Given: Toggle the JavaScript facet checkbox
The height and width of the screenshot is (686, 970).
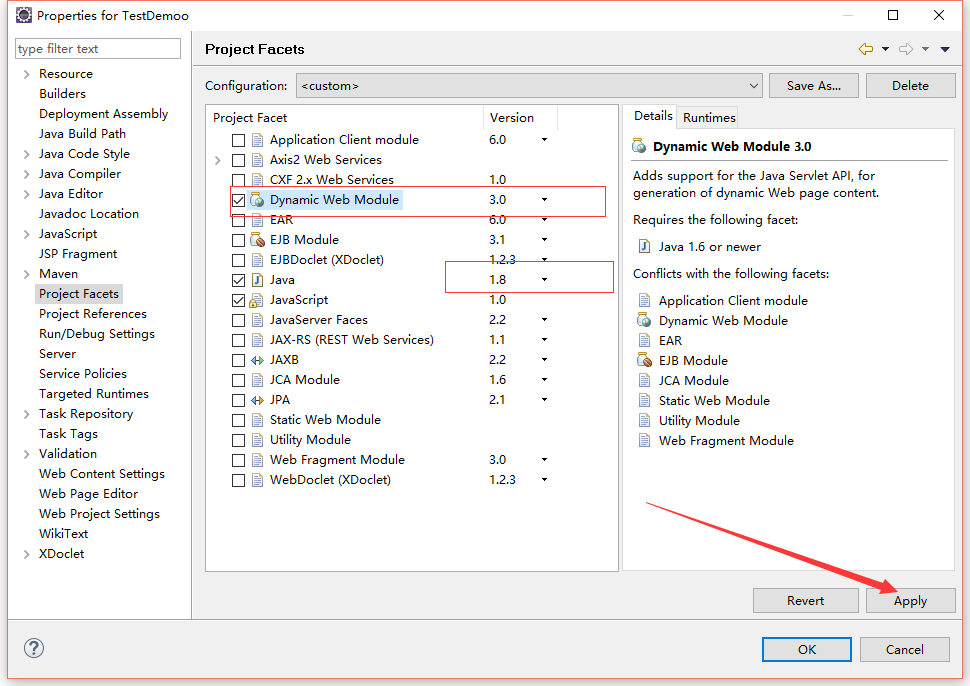Looking at the screenshot, I should coord(238,301).
